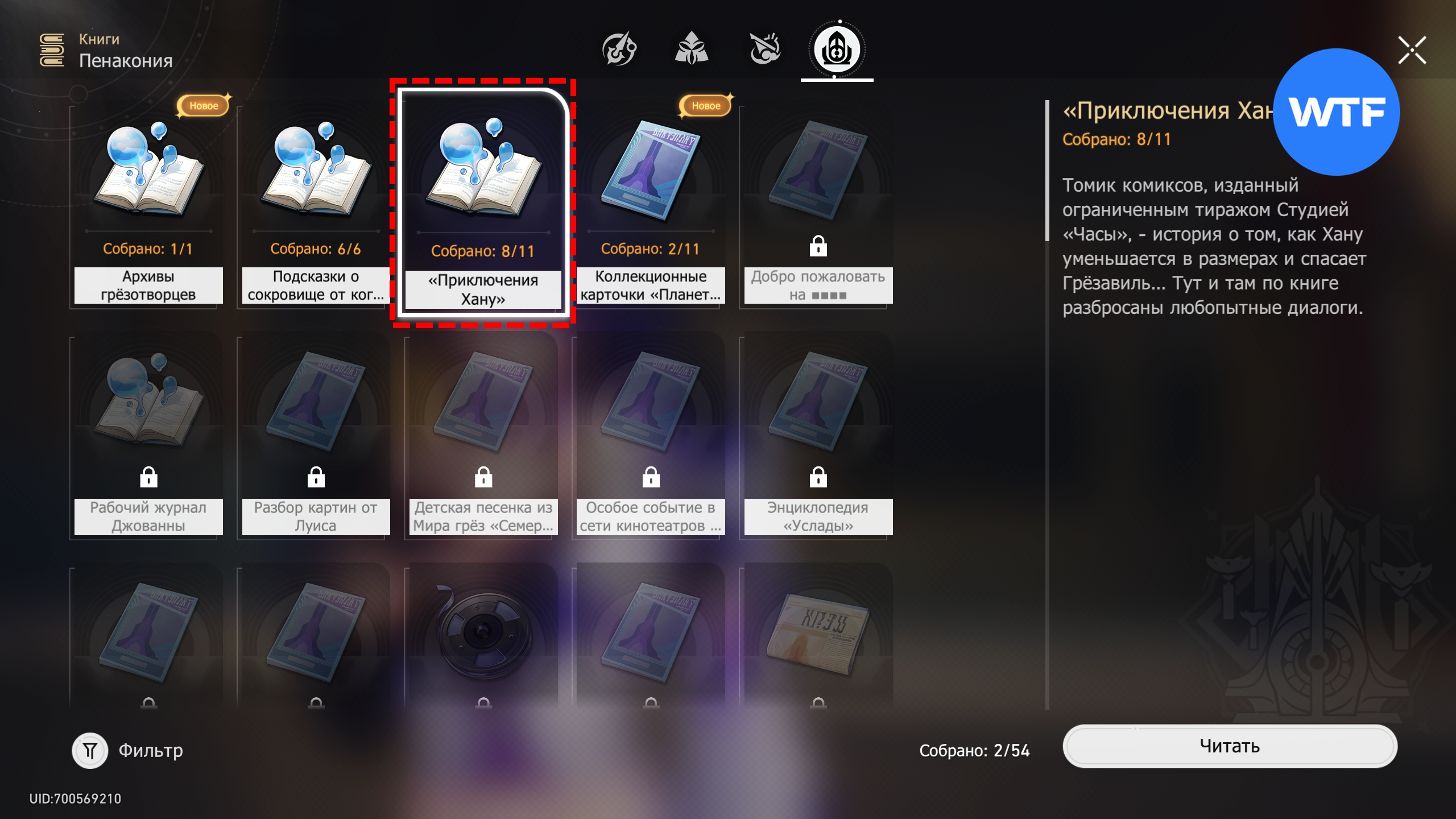Click the description panel scrollbar
Viewport: 1456px width, 819px height.
click(x=1047, y=171)
